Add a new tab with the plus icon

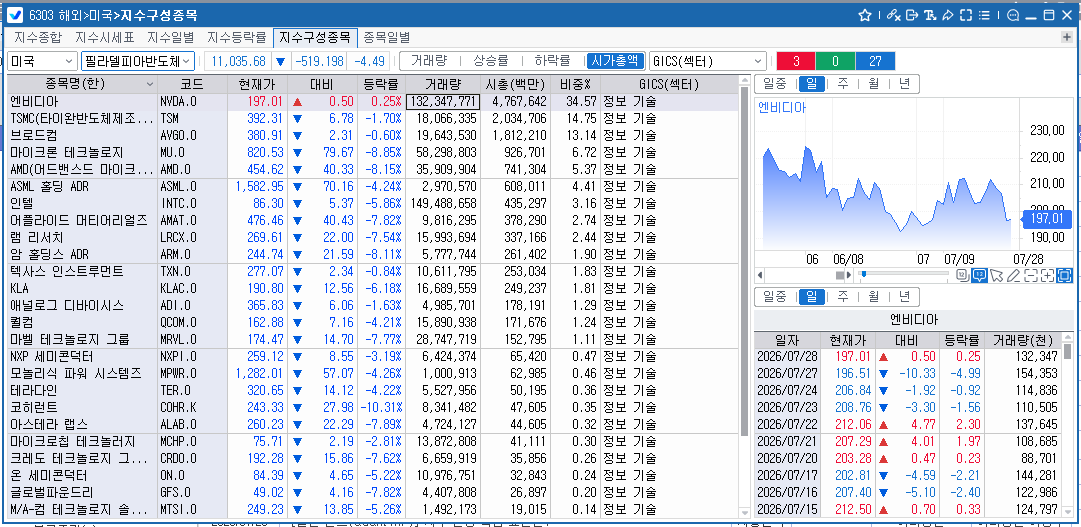1067,37
